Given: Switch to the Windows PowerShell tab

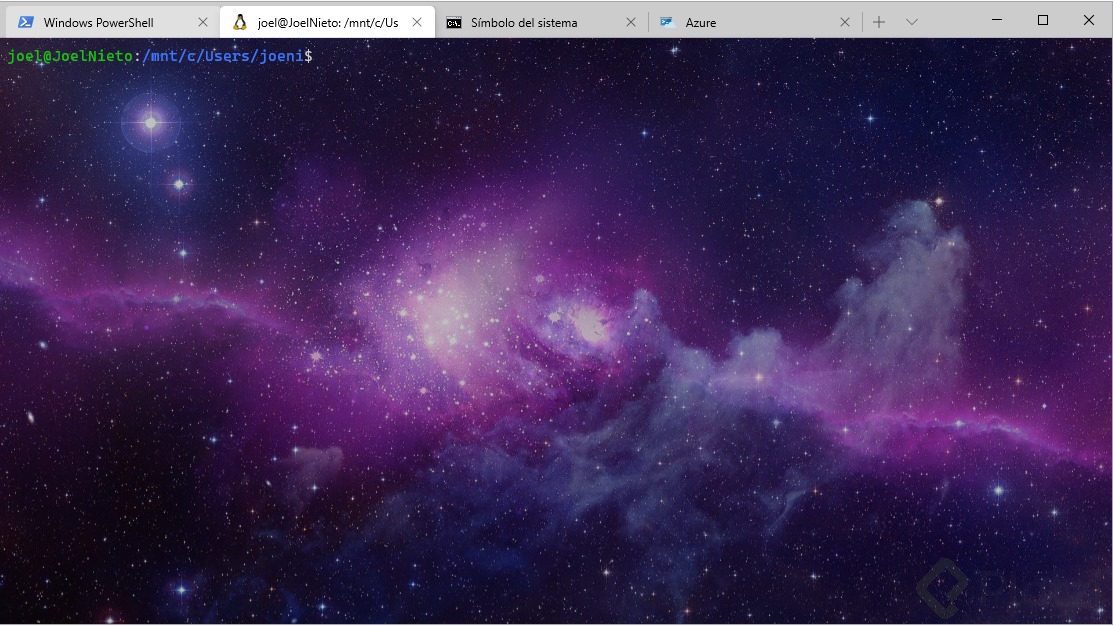Looking at the screenshot, I should point(112,22).
